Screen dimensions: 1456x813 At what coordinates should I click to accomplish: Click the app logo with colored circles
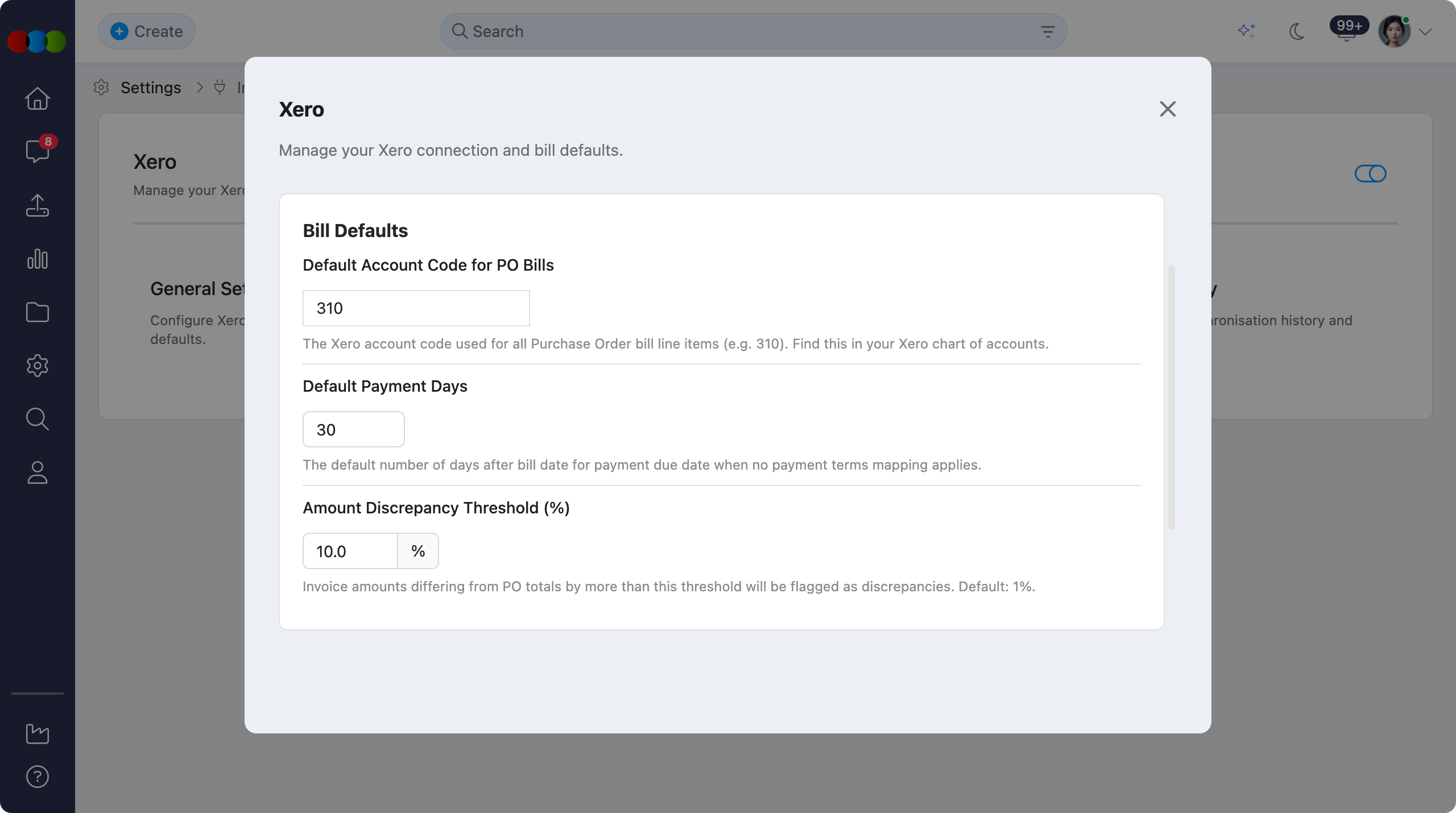click(x=37, y=42)
